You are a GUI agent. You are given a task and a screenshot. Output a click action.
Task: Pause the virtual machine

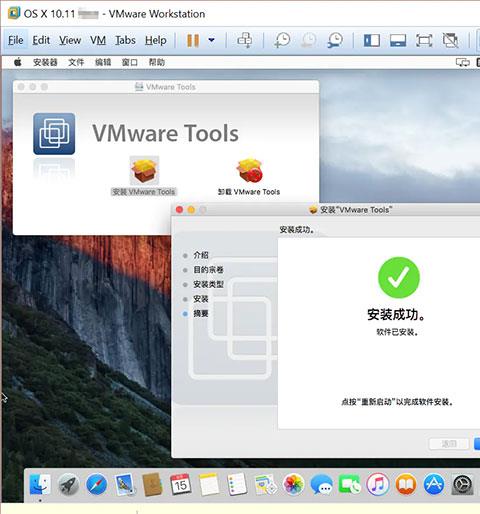pyautogui.click(x=193, y=40)
